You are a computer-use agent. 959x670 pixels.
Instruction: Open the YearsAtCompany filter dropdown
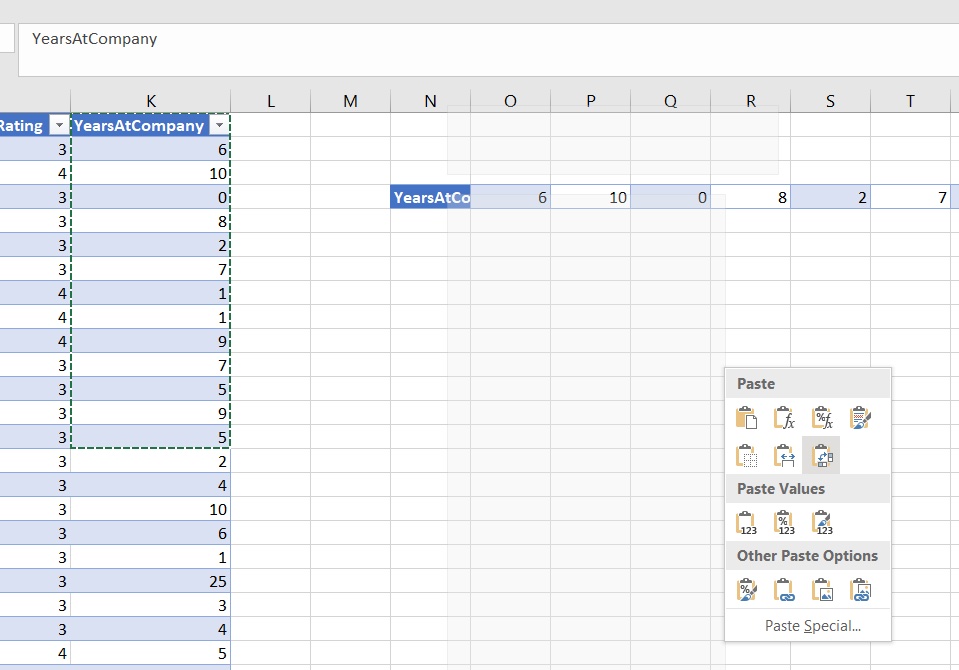[x=219, y=125]
